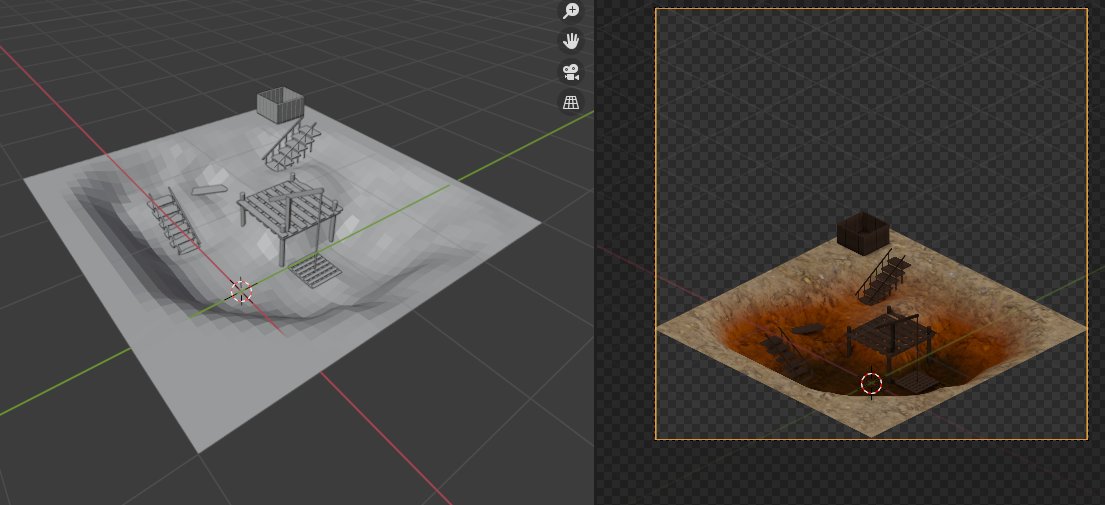The image size is (1105, 505).
Task: Click the 3D cursor in the rendered view
Action: [871, 384]
